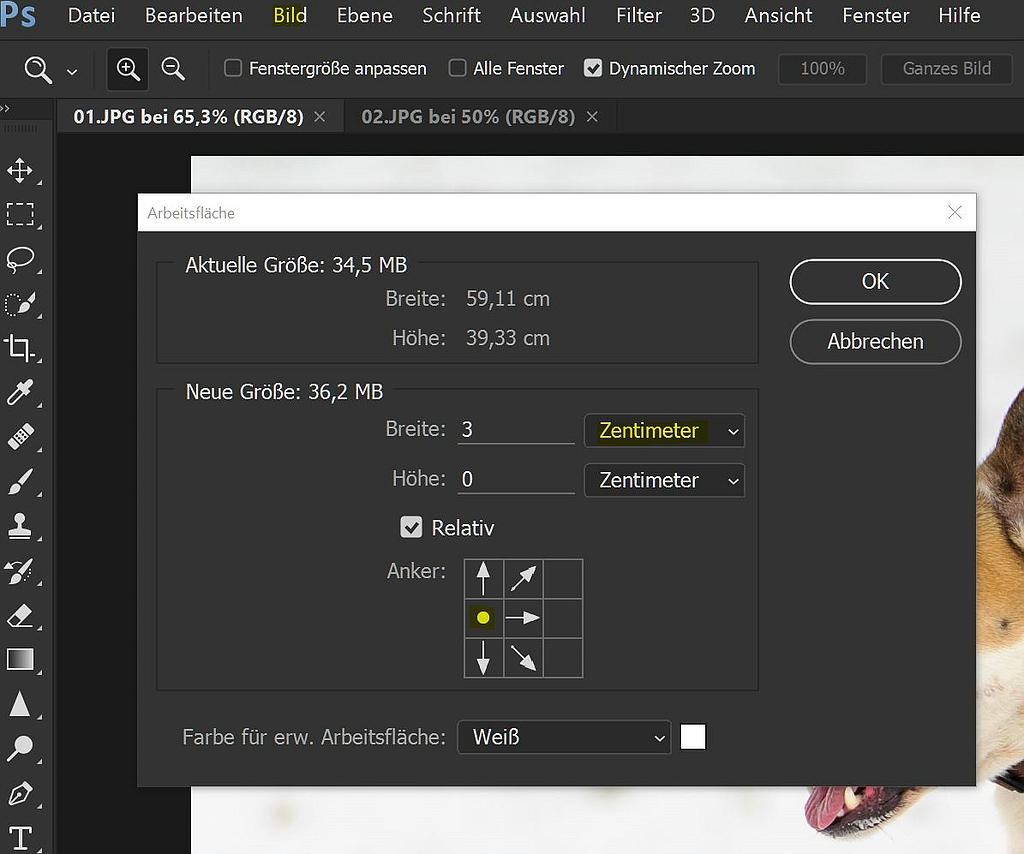Image resolution: width=1024 pixels, height=854 pixels.
Task: Set anchor to down-right arrow cell
Action: 523,657
